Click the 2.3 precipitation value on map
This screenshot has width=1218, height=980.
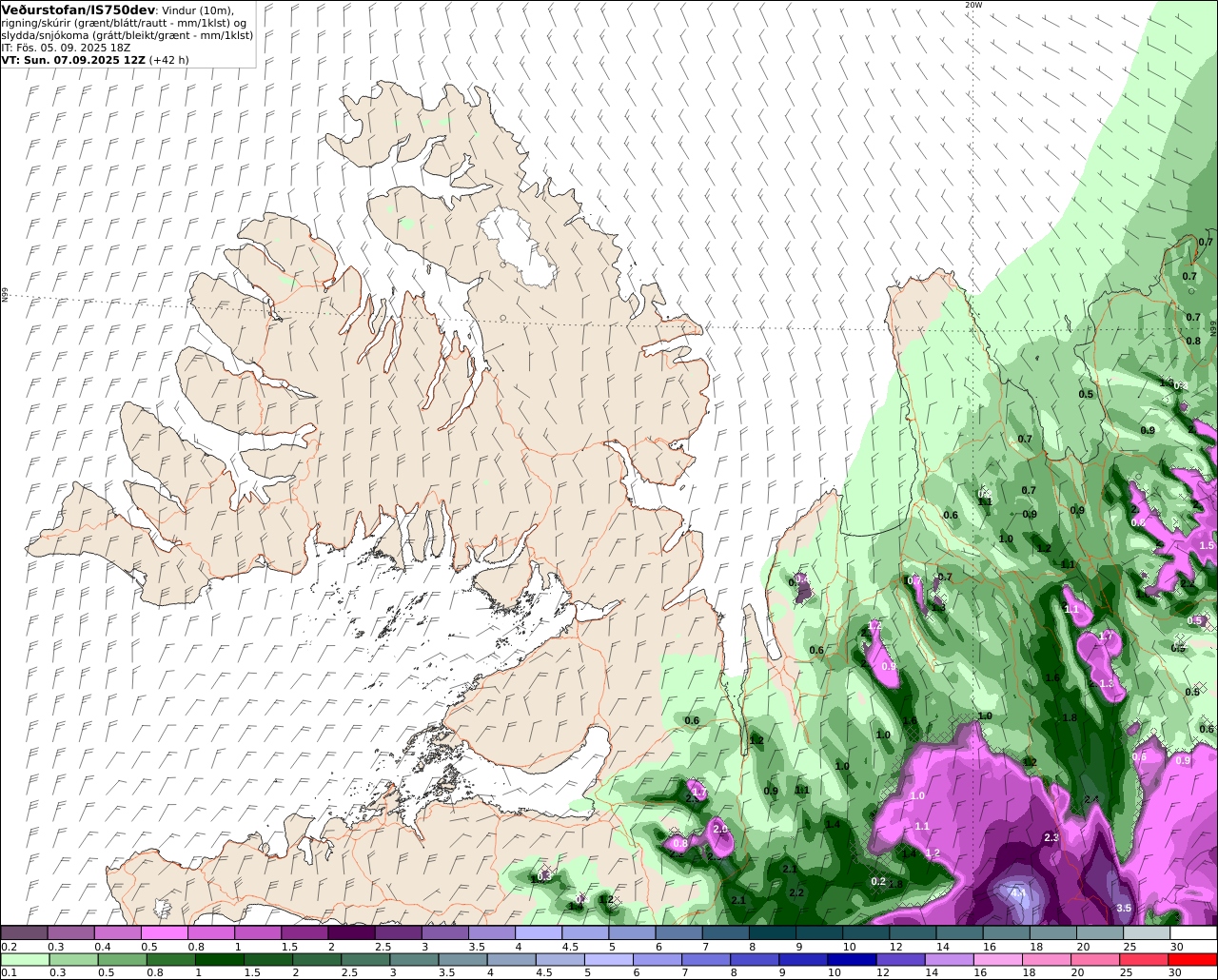1051,837
